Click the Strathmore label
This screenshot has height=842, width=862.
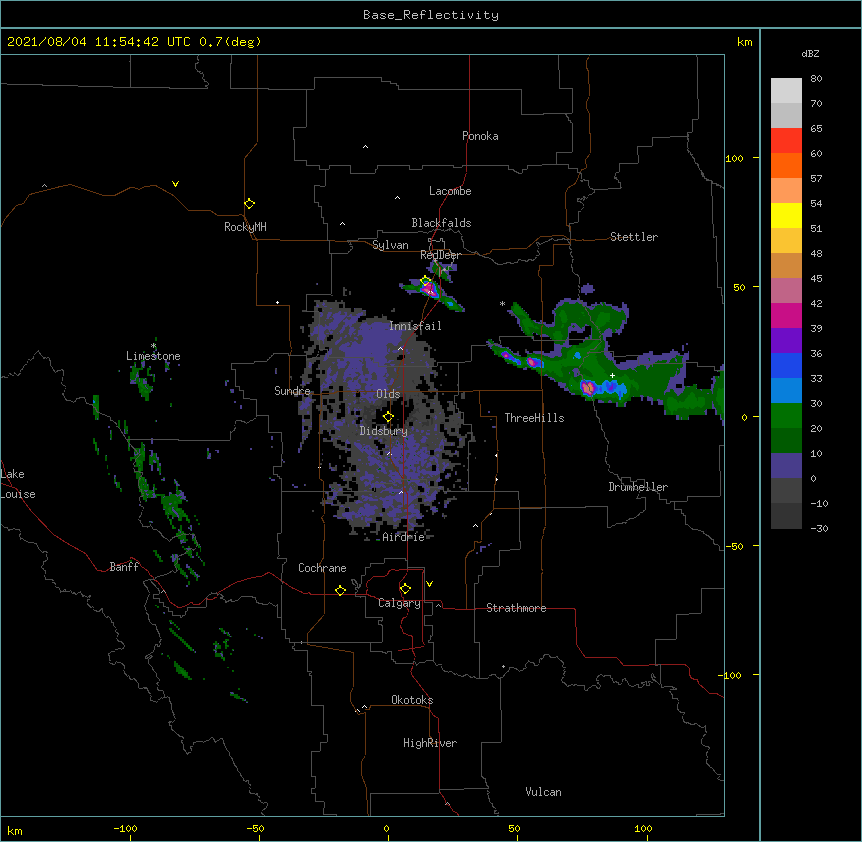pos(516,608)
